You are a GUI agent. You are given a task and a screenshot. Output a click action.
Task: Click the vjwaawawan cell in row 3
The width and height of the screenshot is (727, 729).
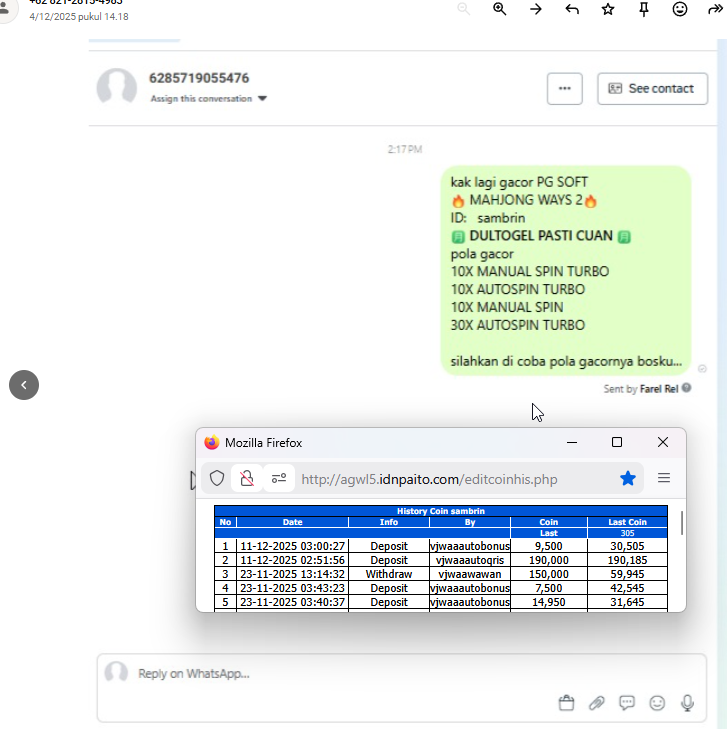(x=470, y=574)
